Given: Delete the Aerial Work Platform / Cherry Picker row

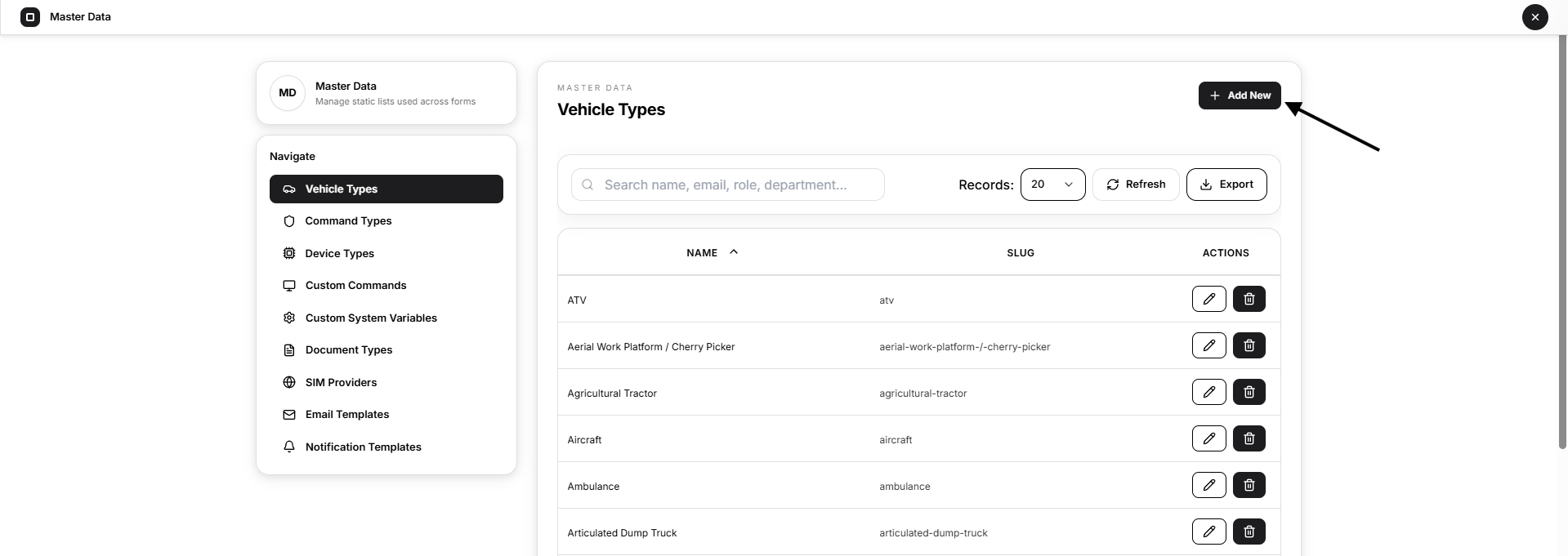Looking at the screenshot, I should coord(1249,345).
